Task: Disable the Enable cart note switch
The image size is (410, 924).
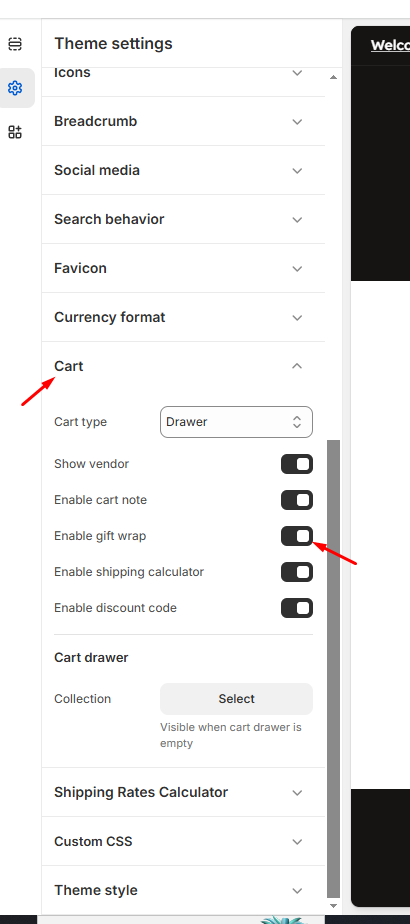Action: [297, 500]
